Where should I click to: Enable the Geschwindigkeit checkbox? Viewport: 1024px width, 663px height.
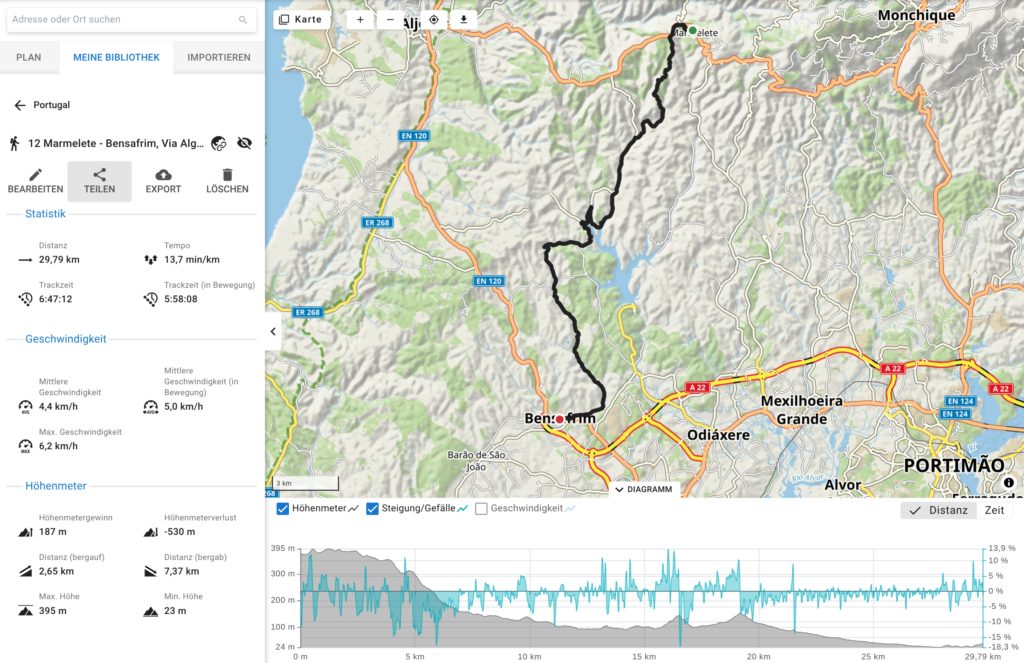point(481,509)
